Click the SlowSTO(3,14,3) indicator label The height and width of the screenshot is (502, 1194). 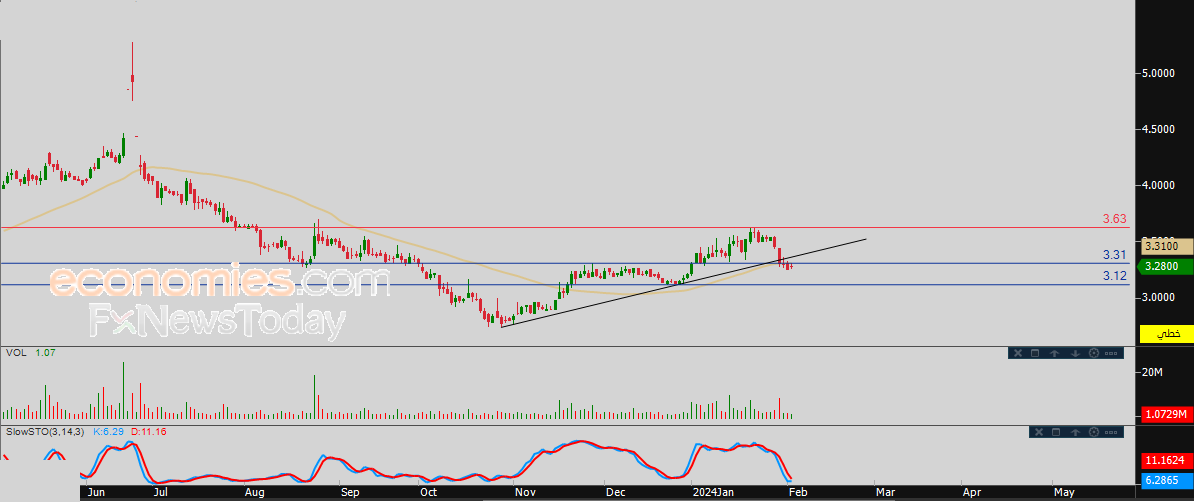(x=46, y=432)
